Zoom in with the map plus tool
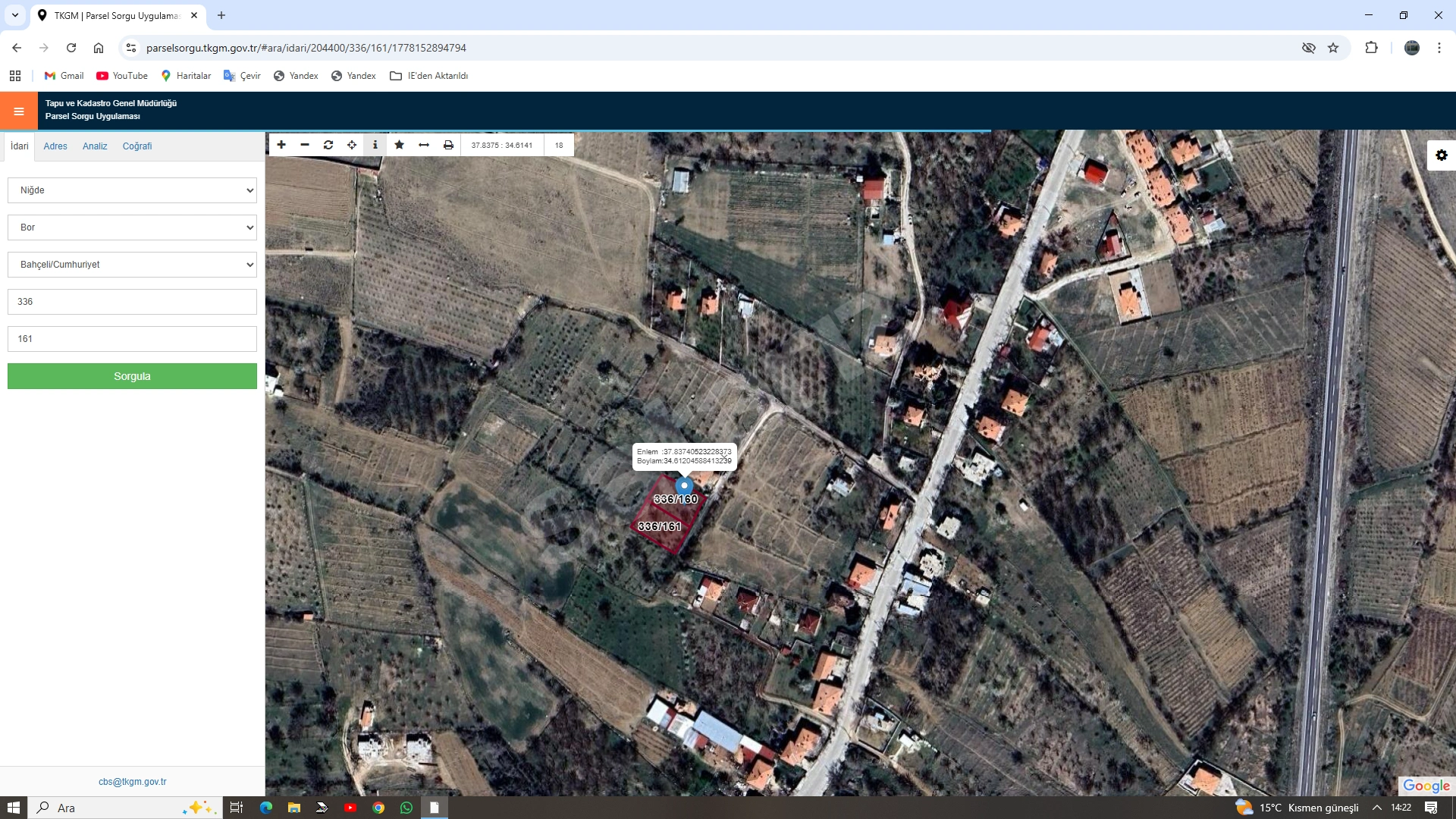The height and width of the screenshot is (819, 1456). pyautogui.click(x=281, y=145)
